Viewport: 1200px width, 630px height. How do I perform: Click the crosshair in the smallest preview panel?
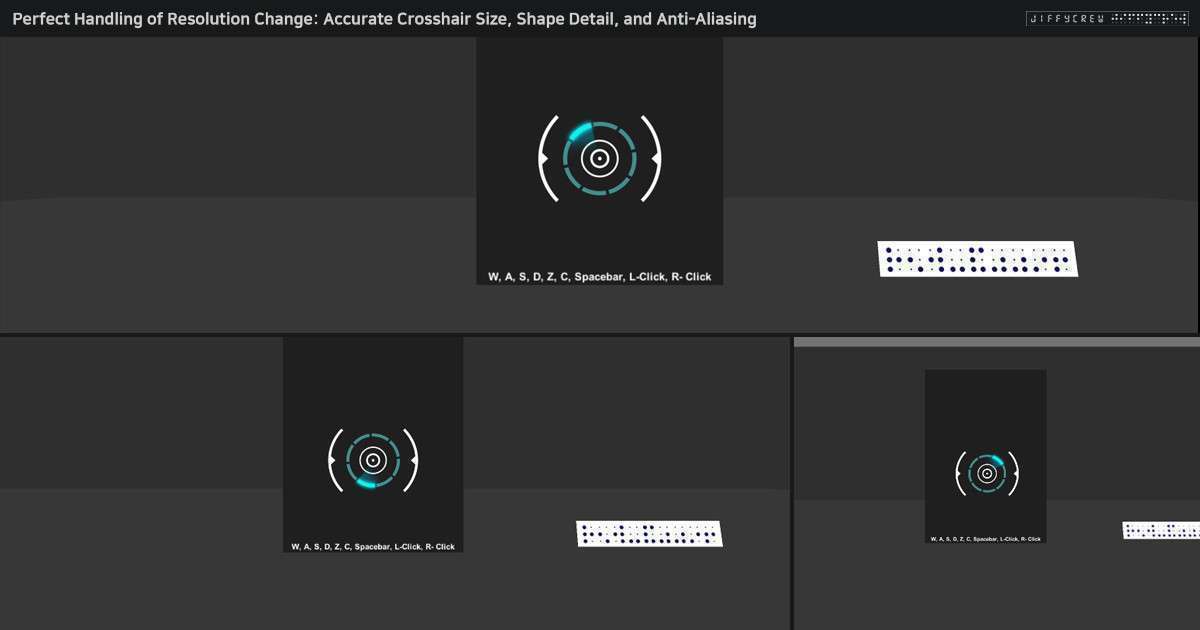(x=987, y=473)
